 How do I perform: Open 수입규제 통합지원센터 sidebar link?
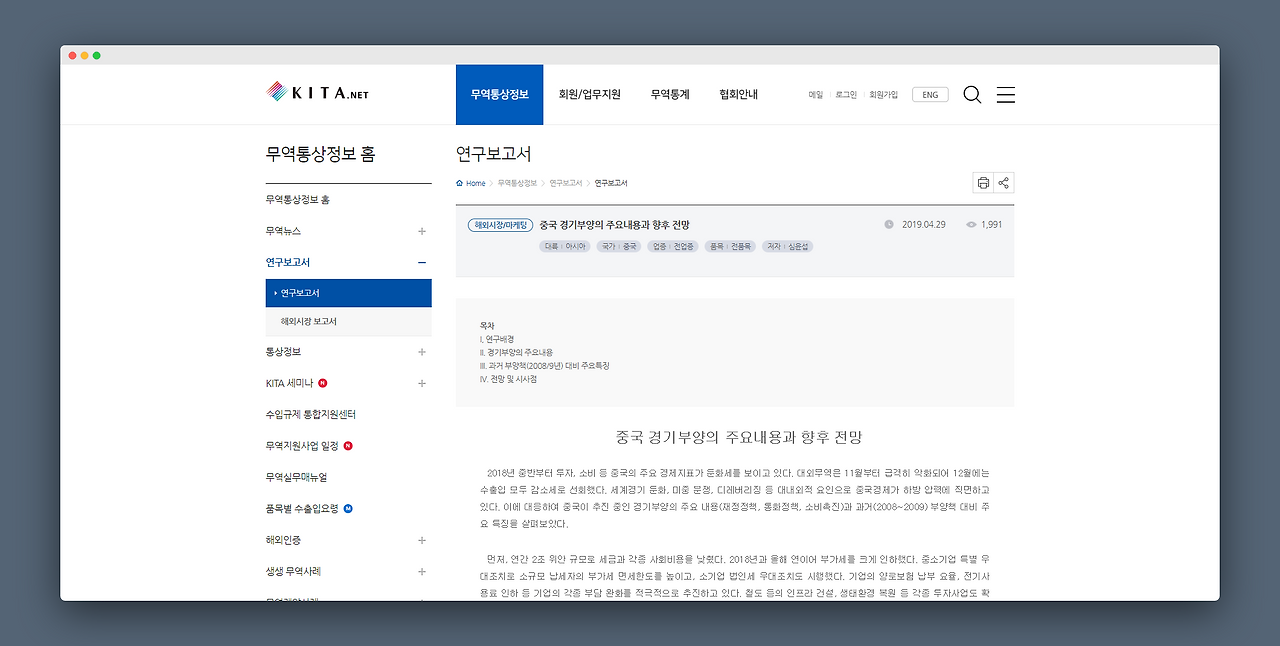(311, 415)
